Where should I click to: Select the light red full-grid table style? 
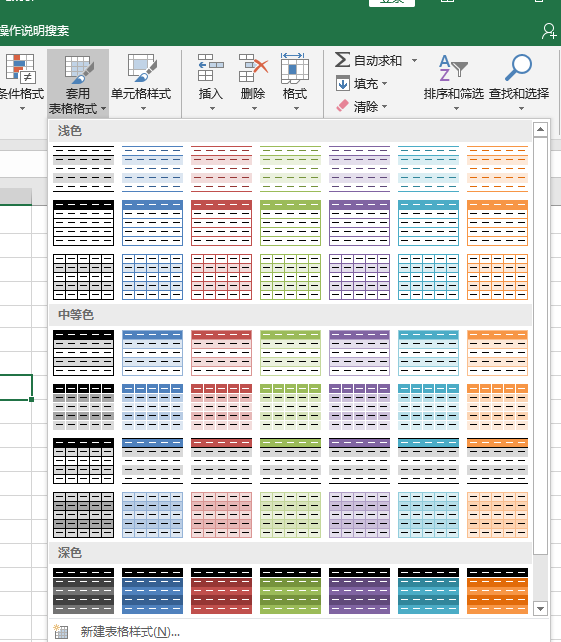[x=222, y=277]
